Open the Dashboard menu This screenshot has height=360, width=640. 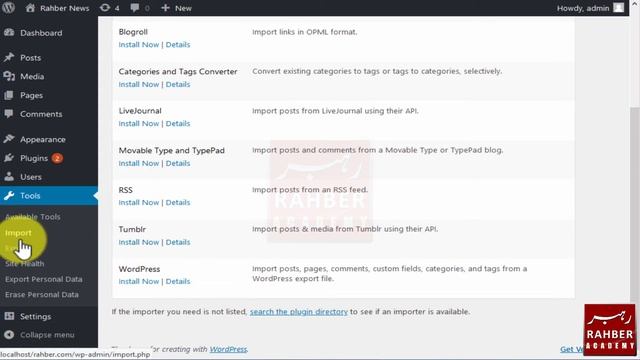41,33
